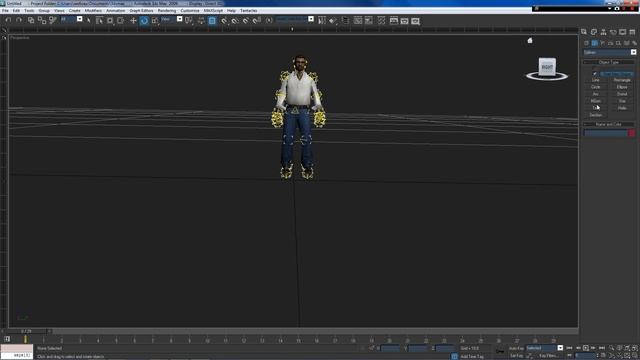Click the Helix shape button

click(x=622, y=108)
